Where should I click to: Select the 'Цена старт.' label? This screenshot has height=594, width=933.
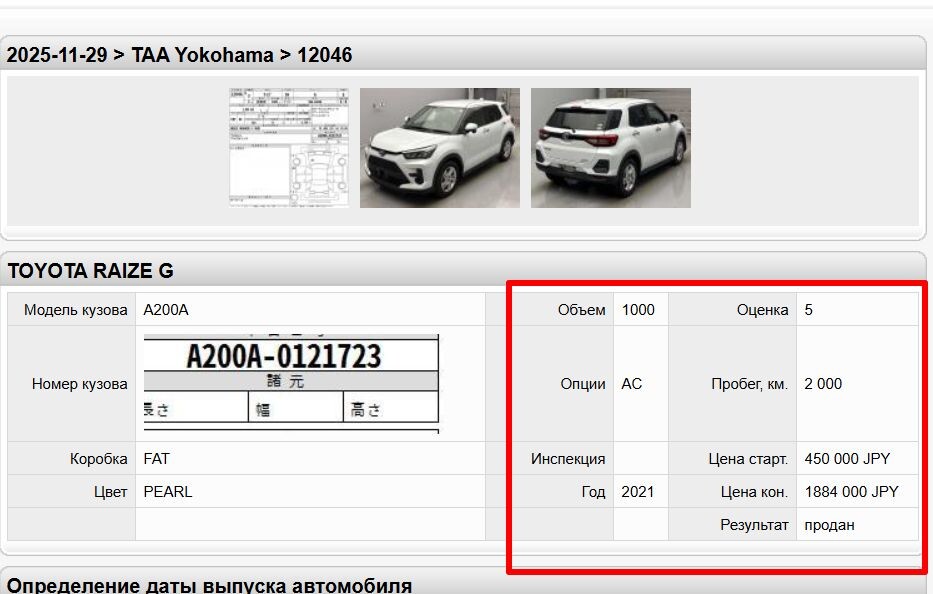click(x=748, y=459)
